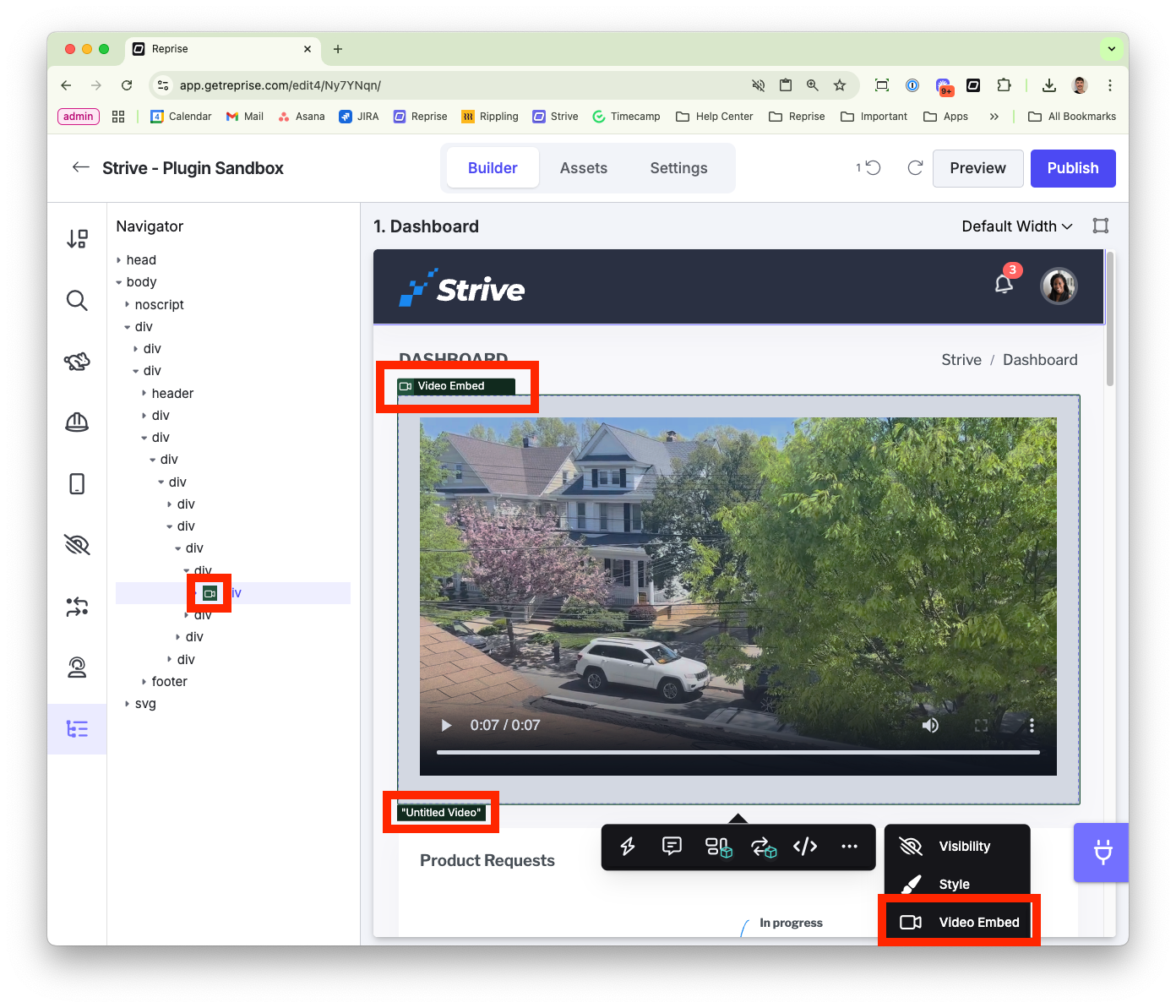
Task: Choose Visibility from the popup menu
Action: [x=957, y=847]
